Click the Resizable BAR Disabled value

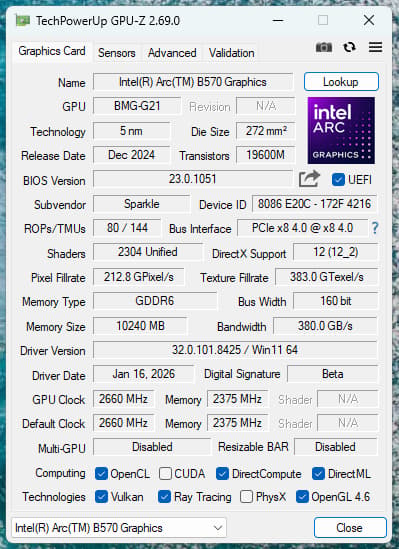[336, 447]
